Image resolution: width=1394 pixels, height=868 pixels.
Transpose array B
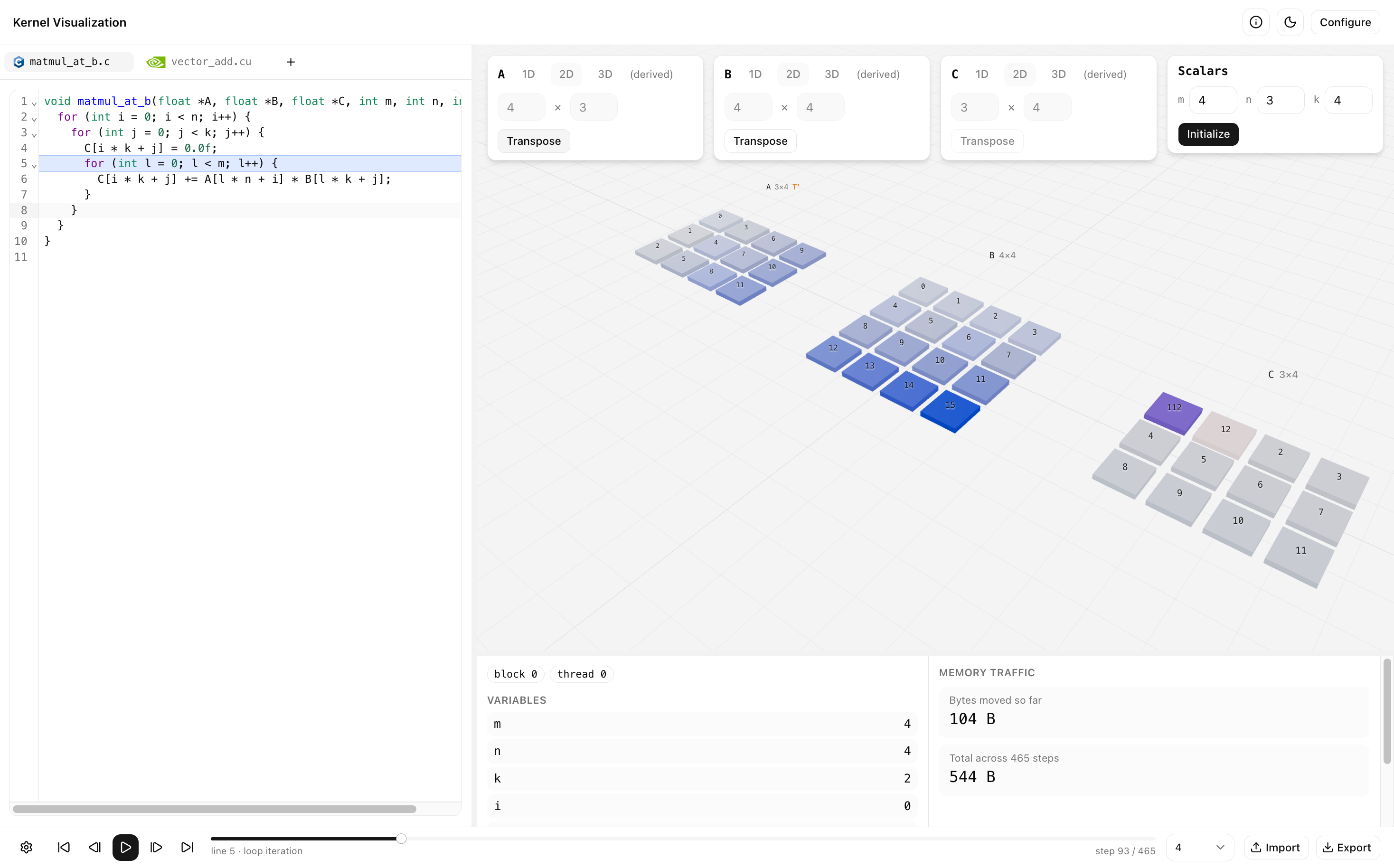click(761, 141)
